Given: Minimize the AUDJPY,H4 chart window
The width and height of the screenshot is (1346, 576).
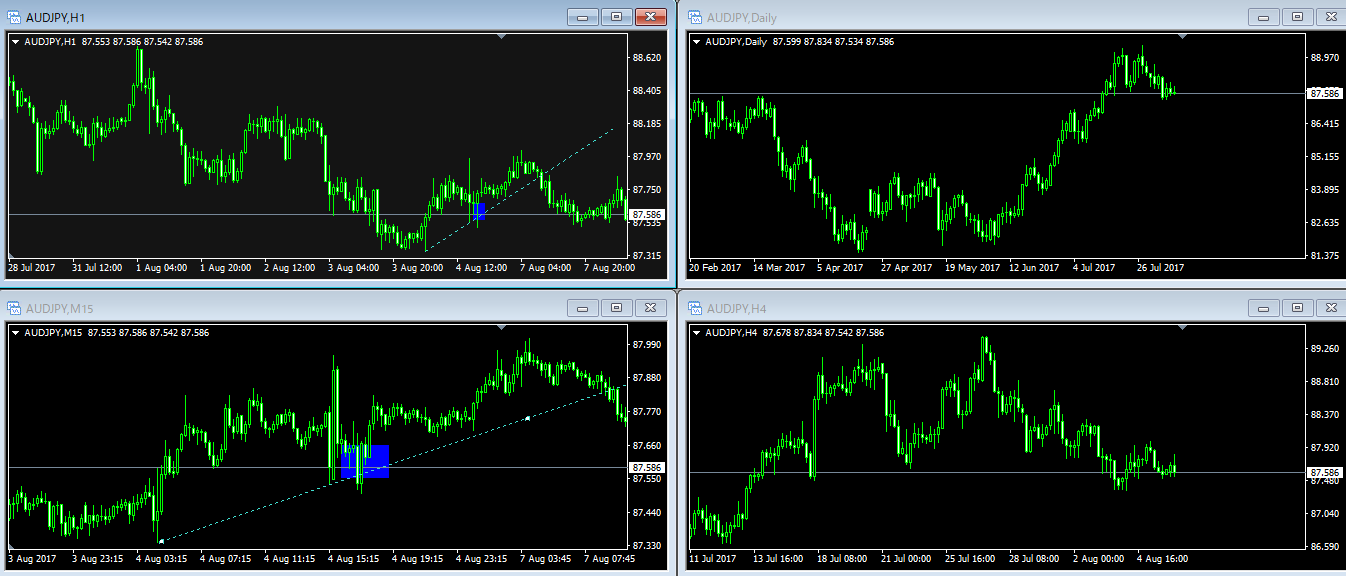Looking at the screenshot, I should (1263, 307).
